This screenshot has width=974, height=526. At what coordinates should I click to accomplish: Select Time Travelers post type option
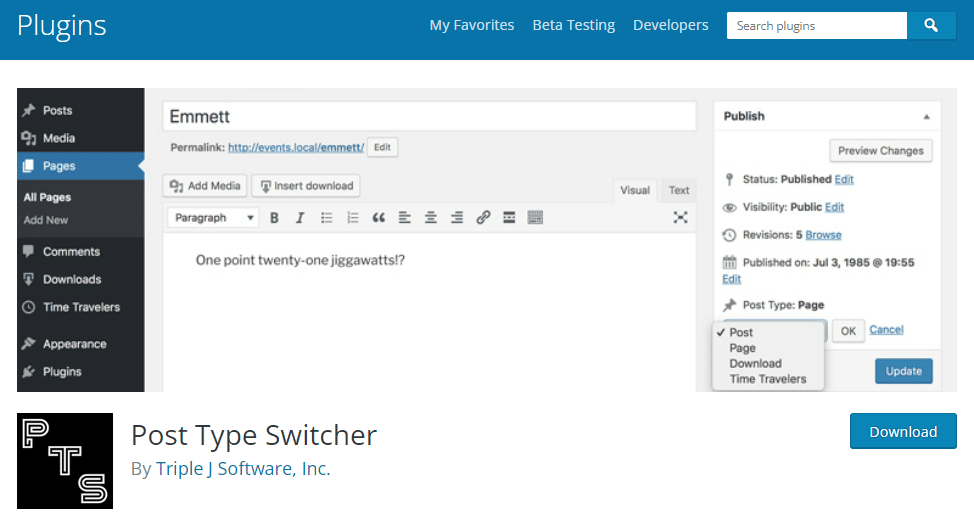click(768, 379)
